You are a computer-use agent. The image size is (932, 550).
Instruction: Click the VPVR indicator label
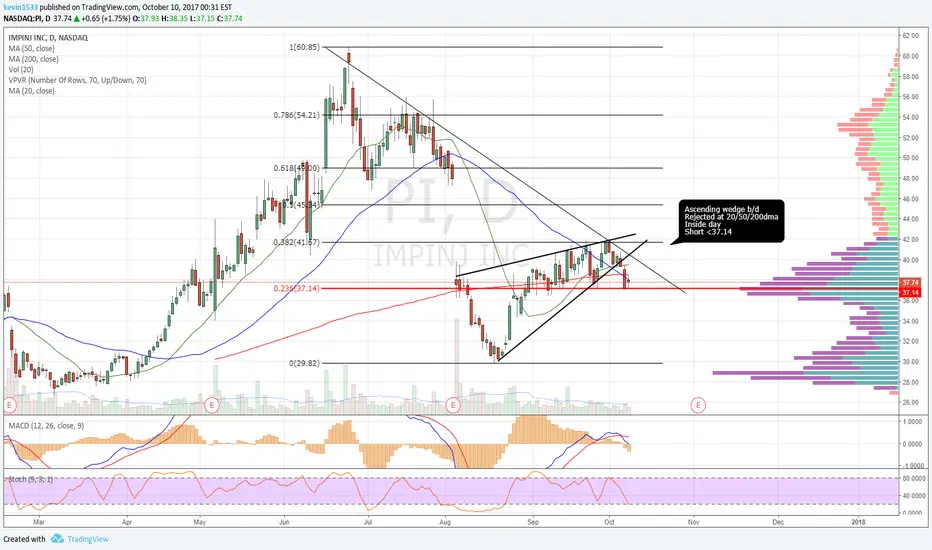click(x=77, y=80)
